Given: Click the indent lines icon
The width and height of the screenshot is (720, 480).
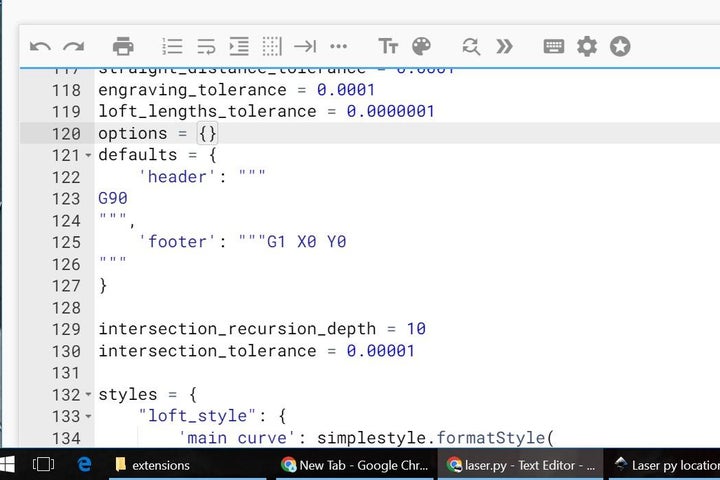Looking at the screenshot, I should point(239,46).
